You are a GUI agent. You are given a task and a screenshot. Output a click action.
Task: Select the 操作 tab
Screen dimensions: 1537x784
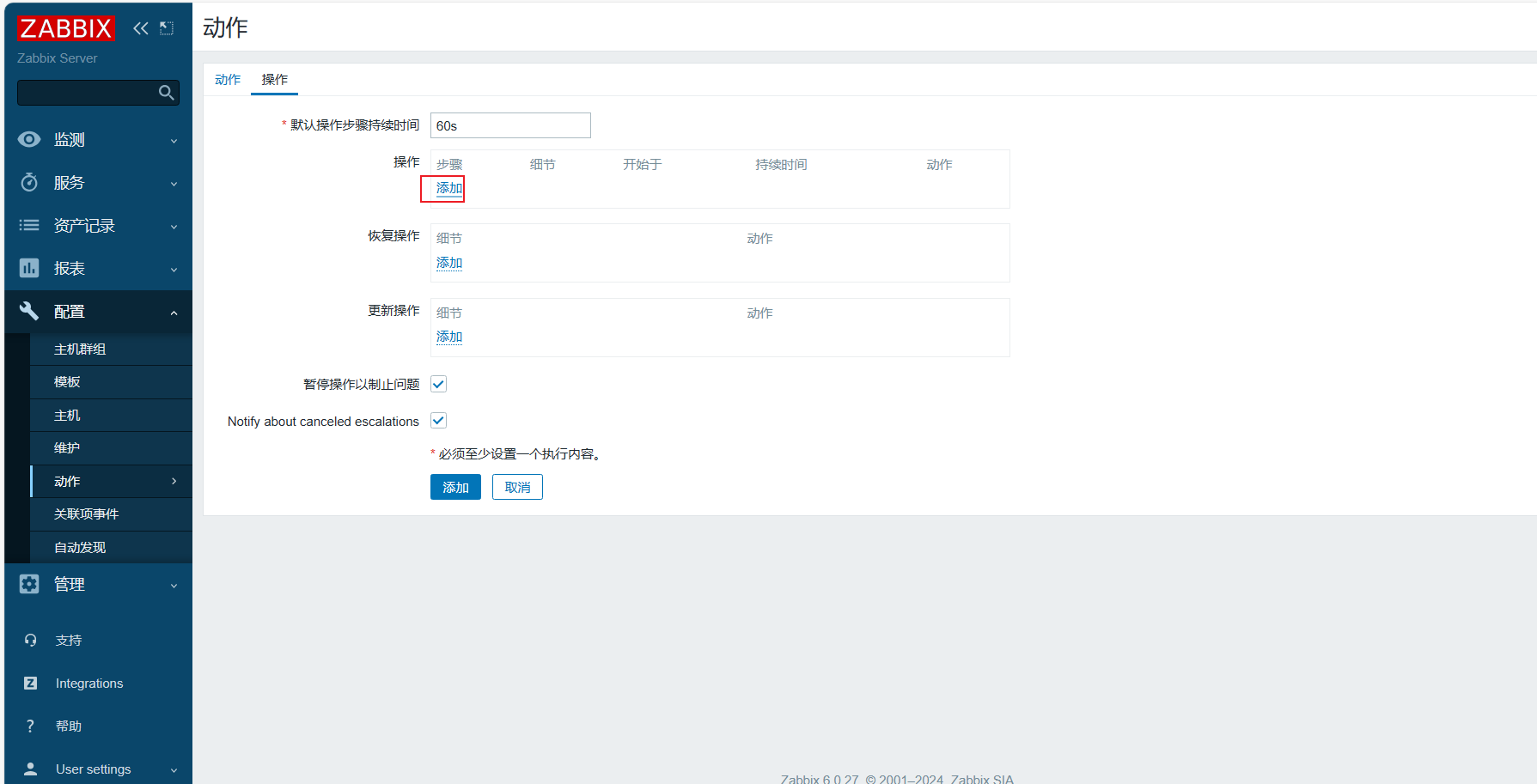pyautogui.click(x=275, y=79)
